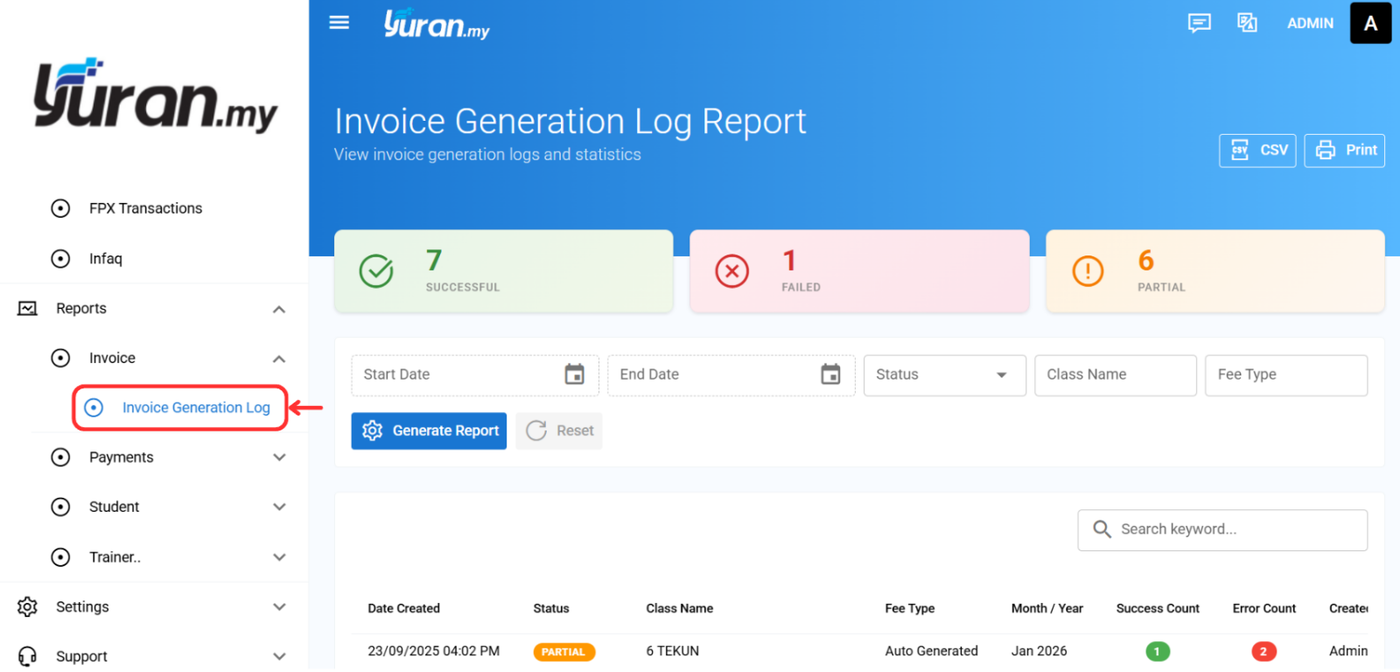
Task: Click the Settings gear icon in sidebar
Action: [x=28, y=607]
